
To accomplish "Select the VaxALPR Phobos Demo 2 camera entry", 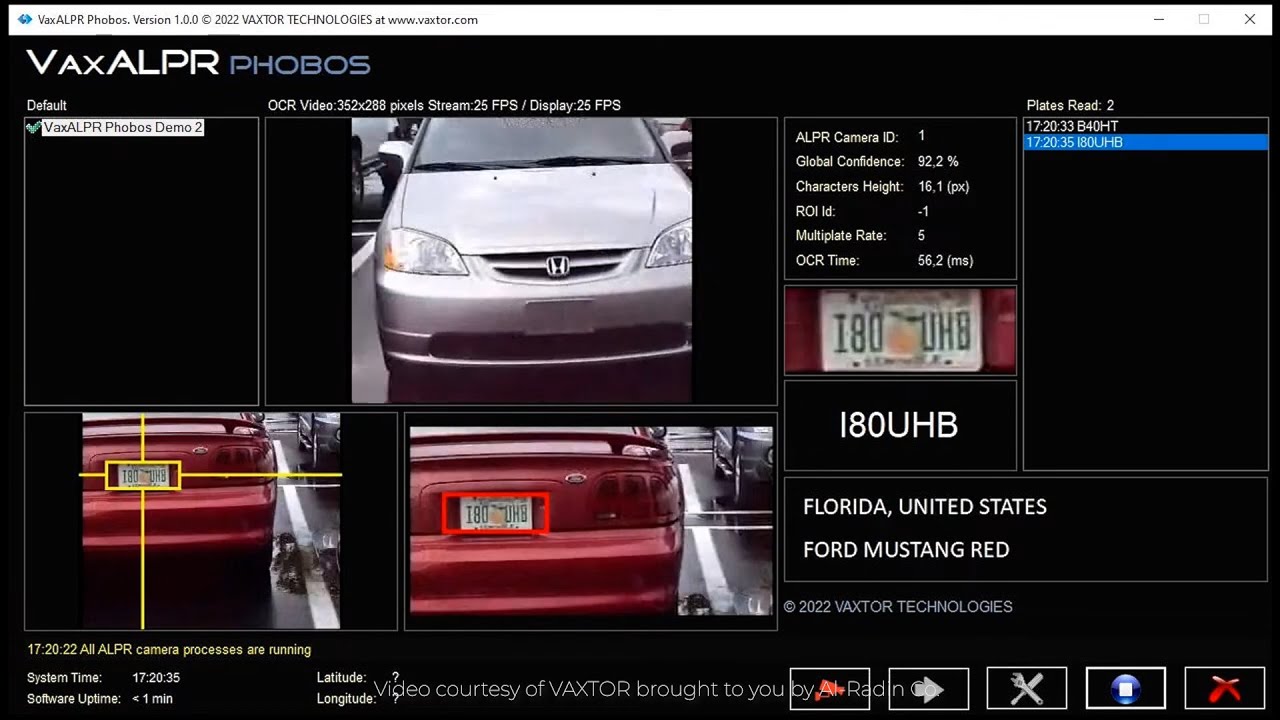I will [123, 128].
